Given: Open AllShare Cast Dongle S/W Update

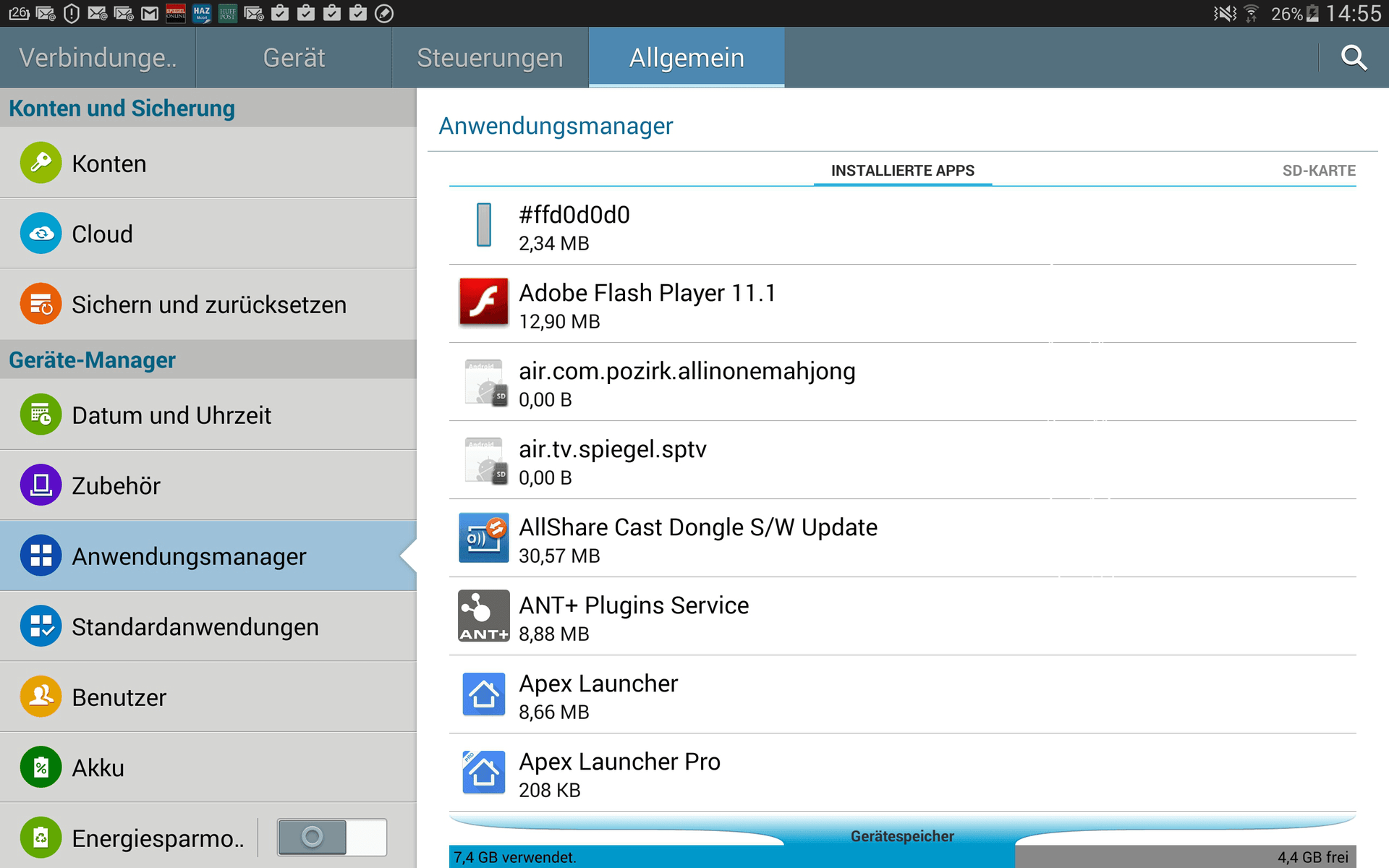Looking at the screenshot, I should tap(902, 538).
